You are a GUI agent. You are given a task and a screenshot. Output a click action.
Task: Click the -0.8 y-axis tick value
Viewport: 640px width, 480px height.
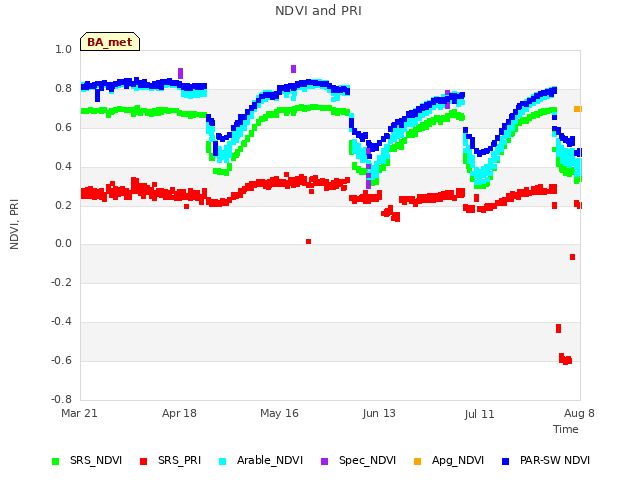[61, 399]
